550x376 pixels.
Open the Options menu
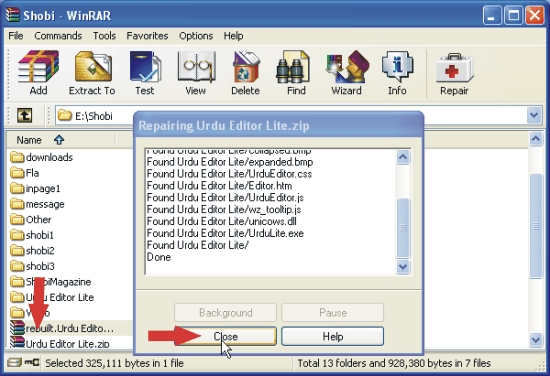[x=196, y=36]
